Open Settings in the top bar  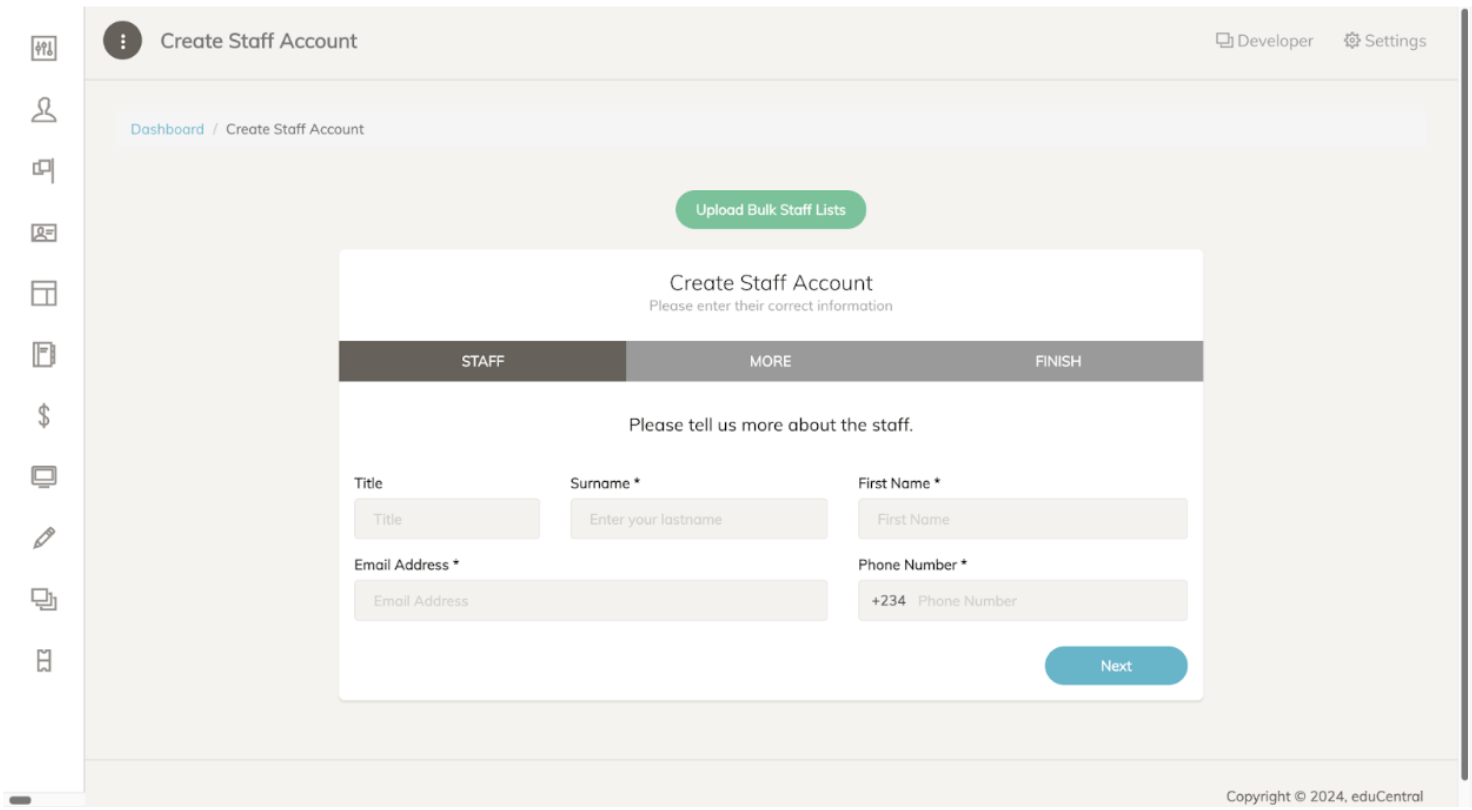pos(1385,41)
